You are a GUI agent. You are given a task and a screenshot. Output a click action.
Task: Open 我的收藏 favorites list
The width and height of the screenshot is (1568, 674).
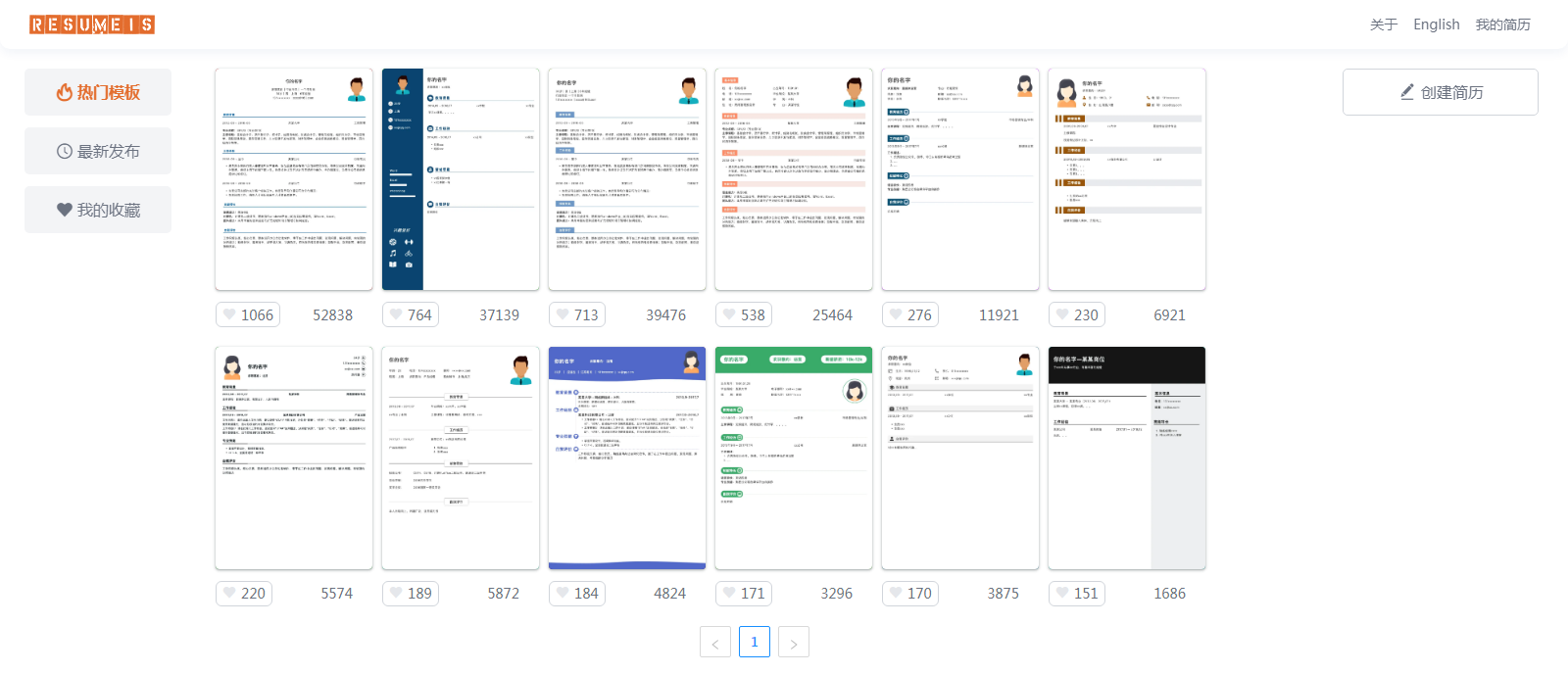tap(98, 210)
